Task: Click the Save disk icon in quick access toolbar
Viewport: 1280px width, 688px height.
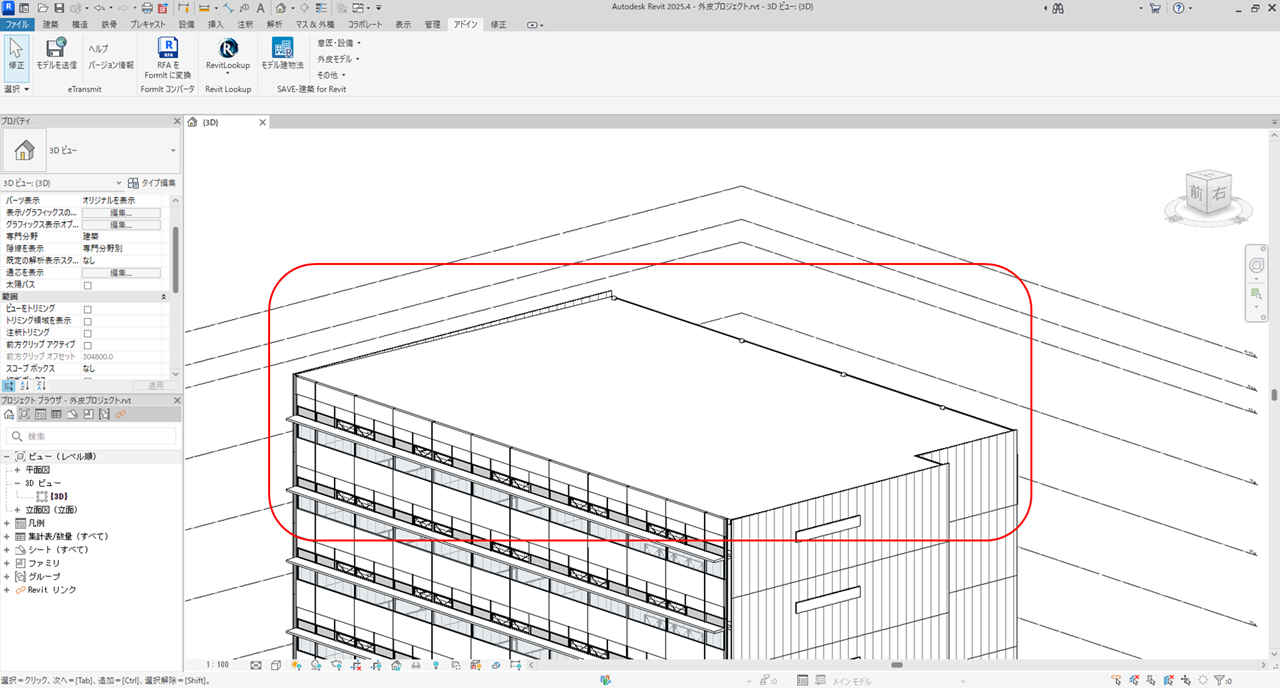Action: pyautogui.click(x=58, y=8)
